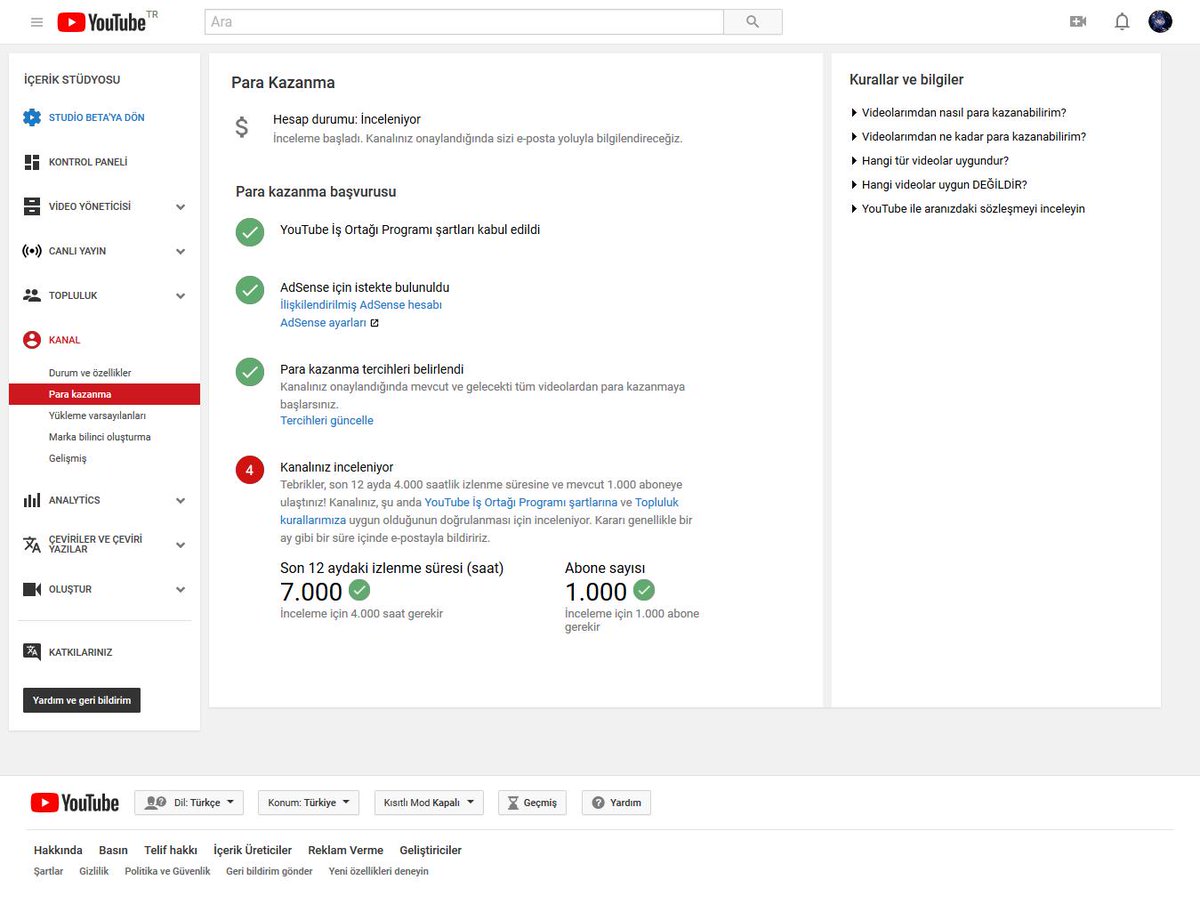Click green check beside Para kazanma tercihleri belirlendi
Viewport: 1200px width, 904px height.
click(250, 372)
